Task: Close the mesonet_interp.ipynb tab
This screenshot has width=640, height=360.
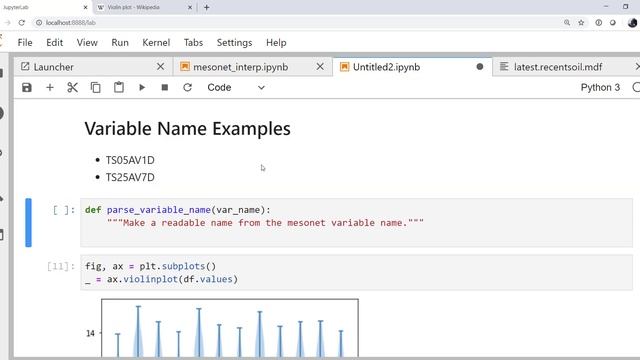Action: [x=320, y=67]
